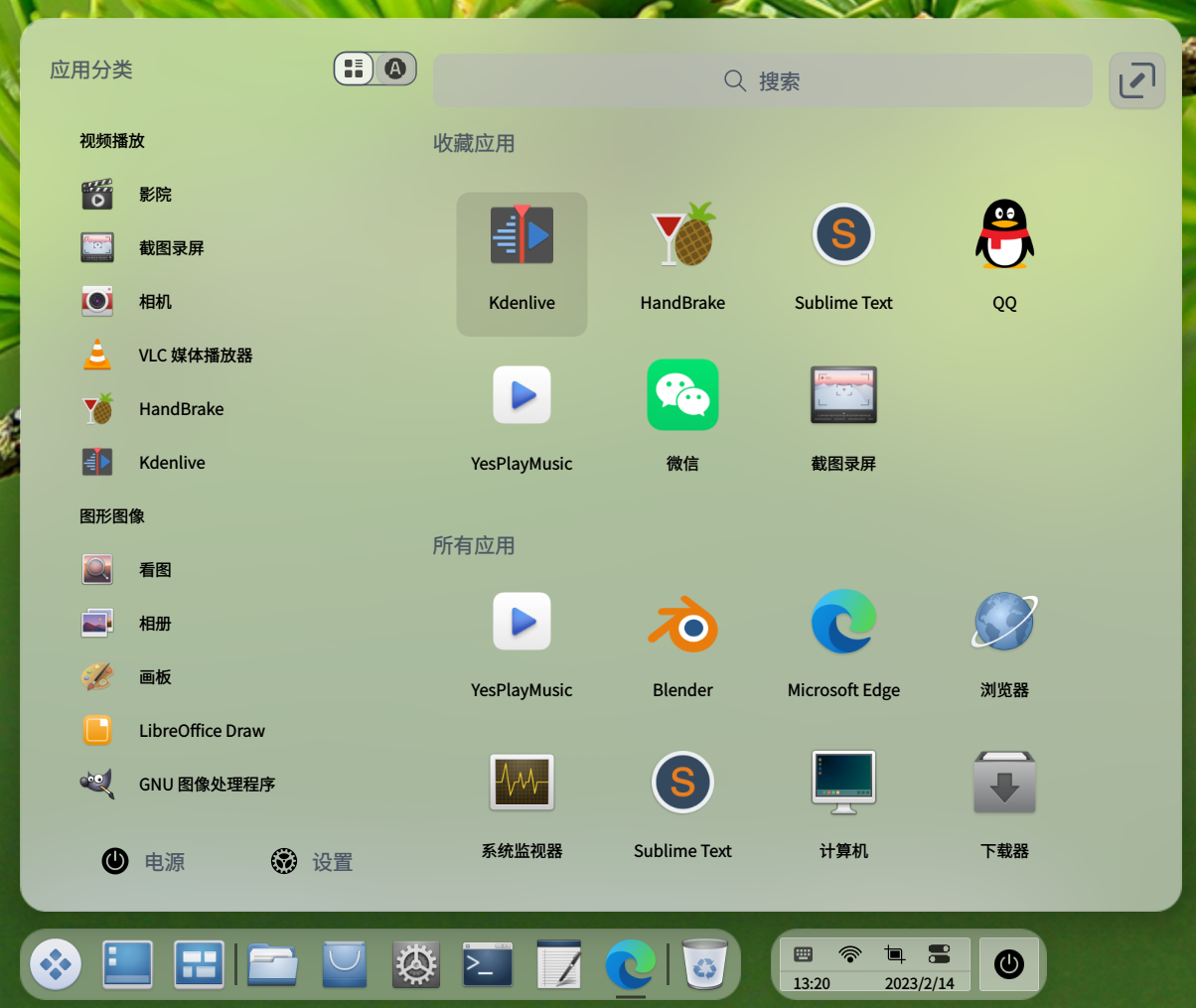
Task: Open Wi-Fi network tray icon
Action: click(850, 954)
